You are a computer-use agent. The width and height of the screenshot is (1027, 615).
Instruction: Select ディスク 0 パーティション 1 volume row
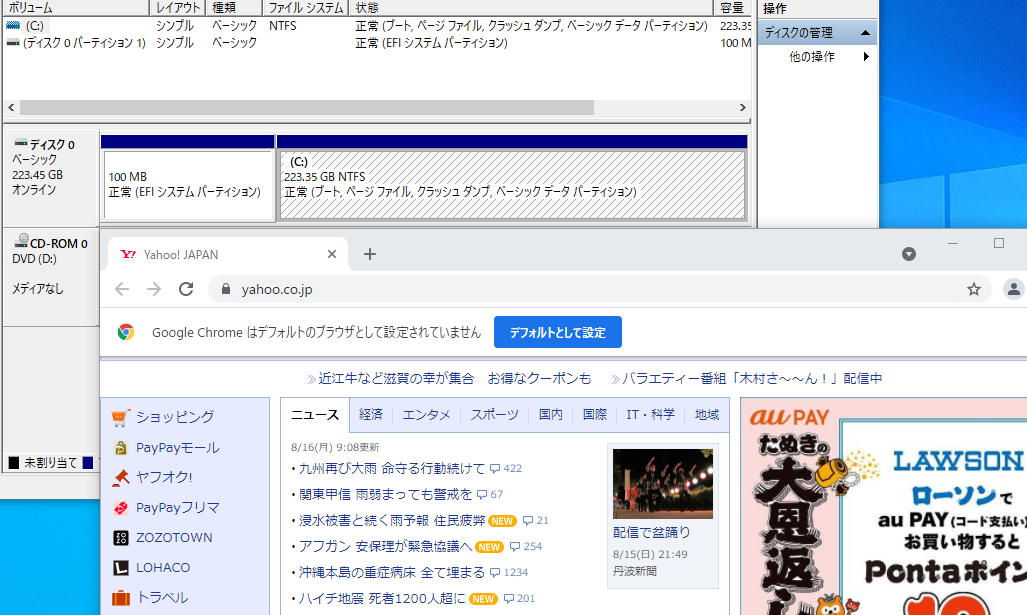point(377,43)
